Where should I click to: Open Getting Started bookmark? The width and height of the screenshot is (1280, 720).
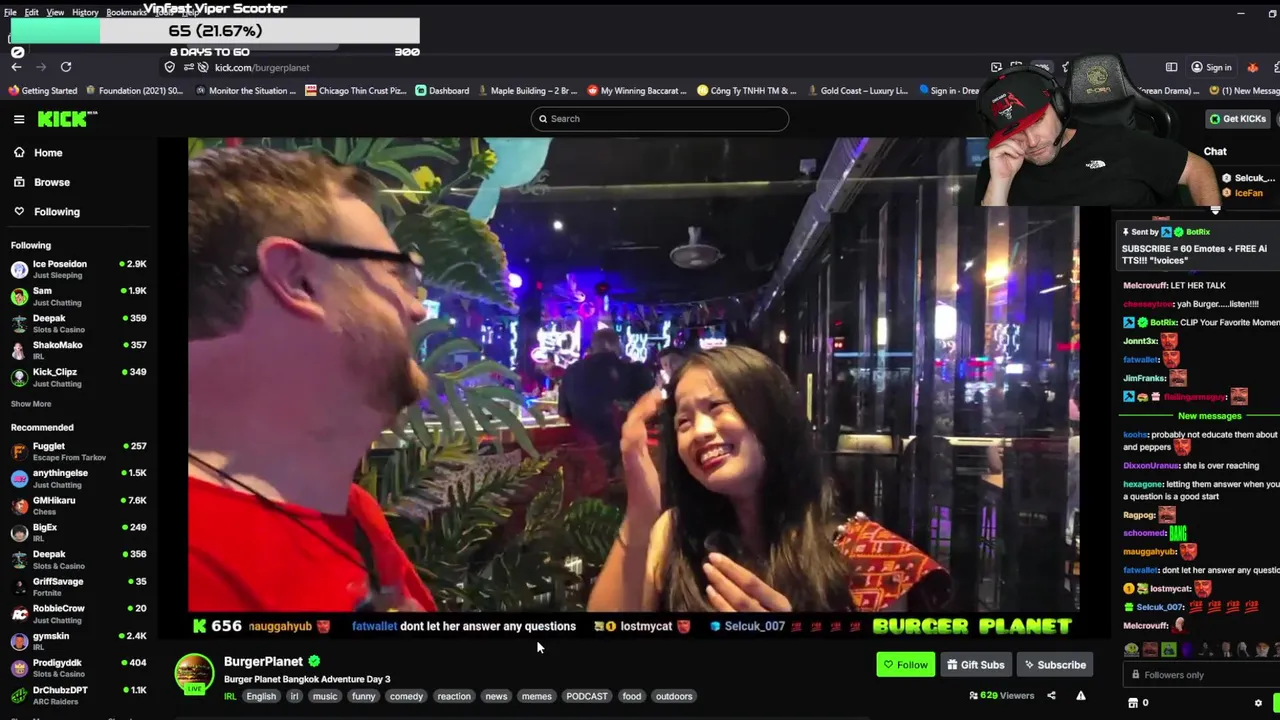pos(42,91)
